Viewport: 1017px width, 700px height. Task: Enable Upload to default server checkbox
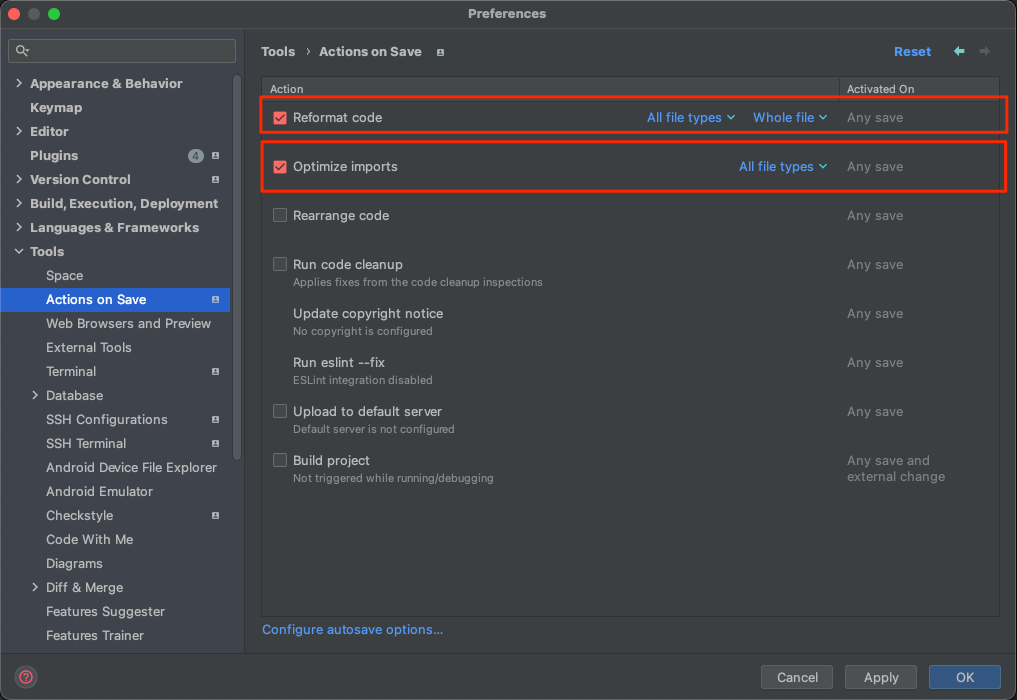[x=280, y=411]
